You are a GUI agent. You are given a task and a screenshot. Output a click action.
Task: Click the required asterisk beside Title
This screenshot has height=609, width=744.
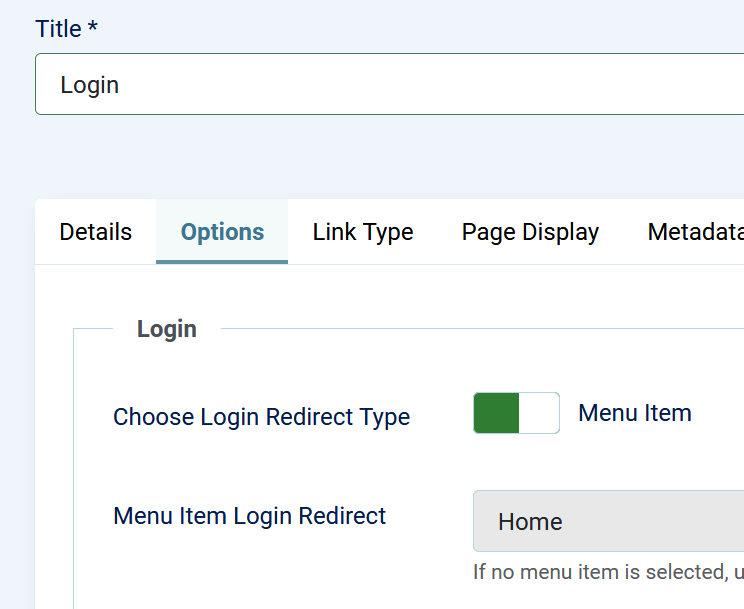pyautogui.click(x=93, y=28)
